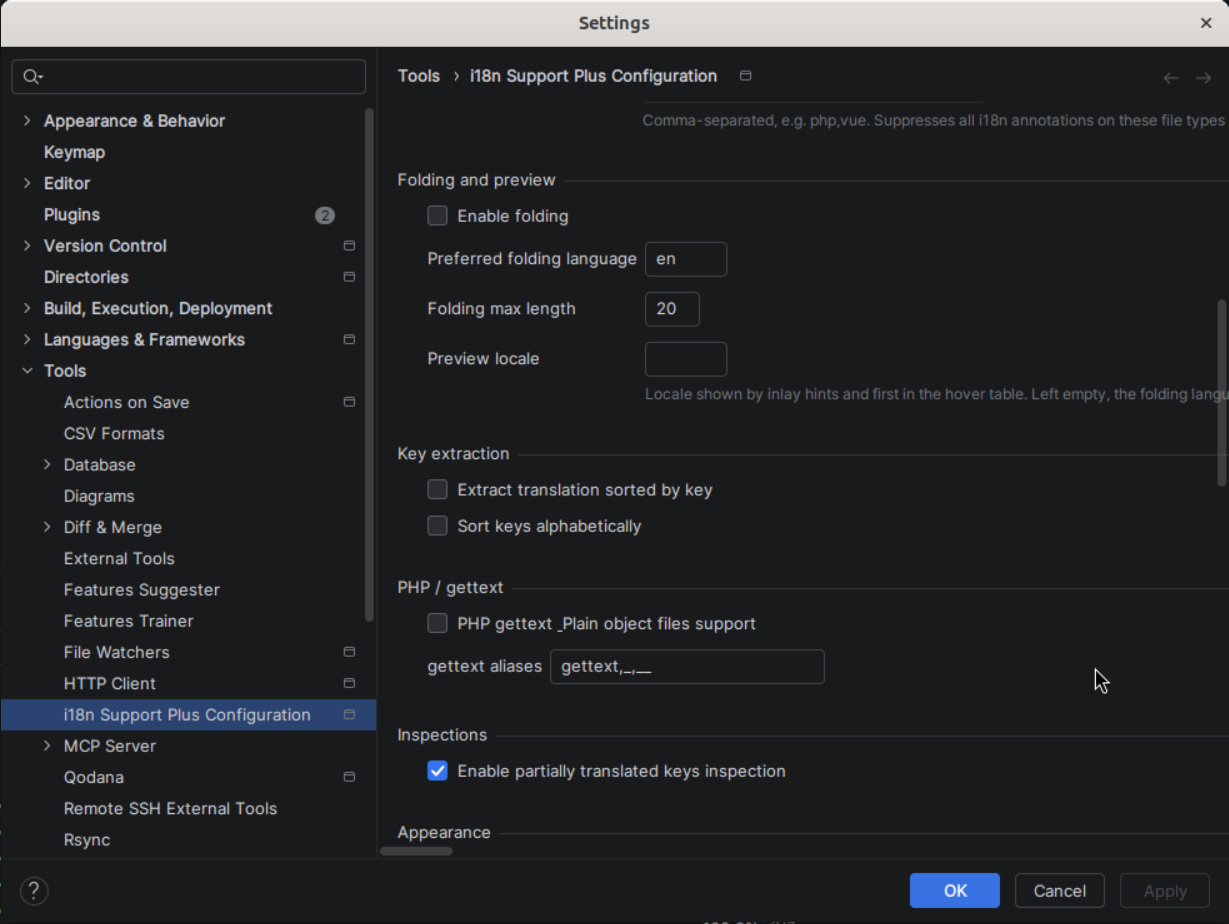Viewport: 1229px width, 924px height.
Task: Click the settings tree vertical scrollbar
Action: click(369, 365)
